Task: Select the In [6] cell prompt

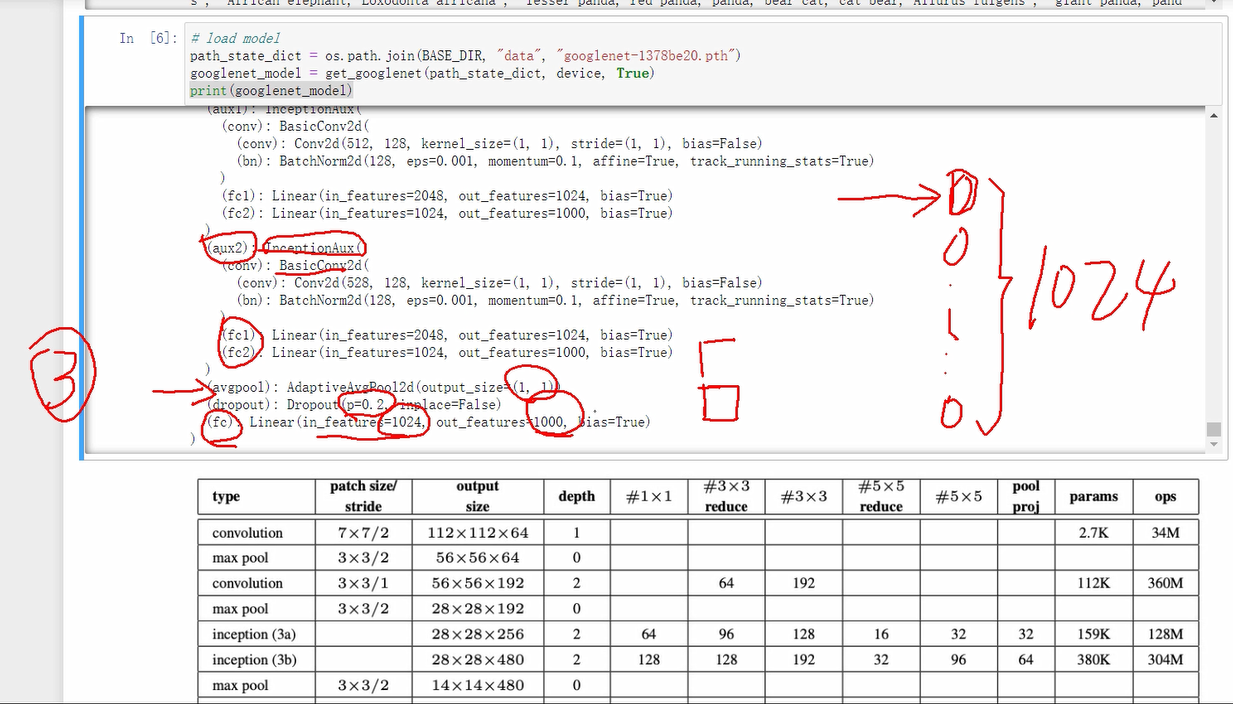Action: pos(148,38)
